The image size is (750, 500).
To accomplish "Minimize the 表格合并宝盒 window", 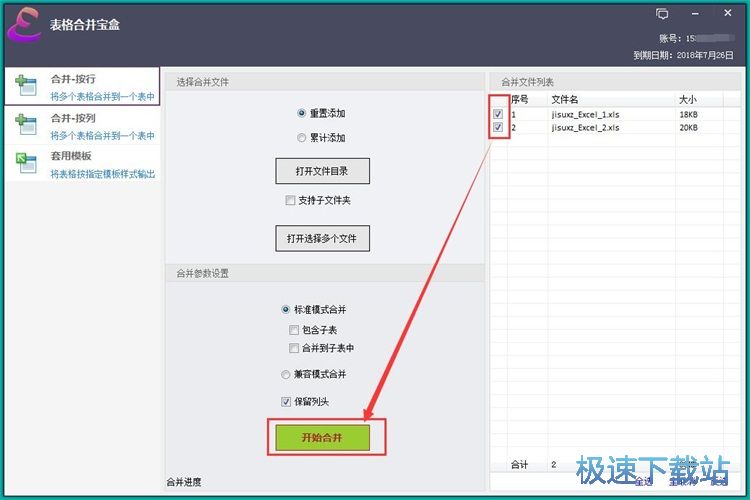I will pos(695,14).
